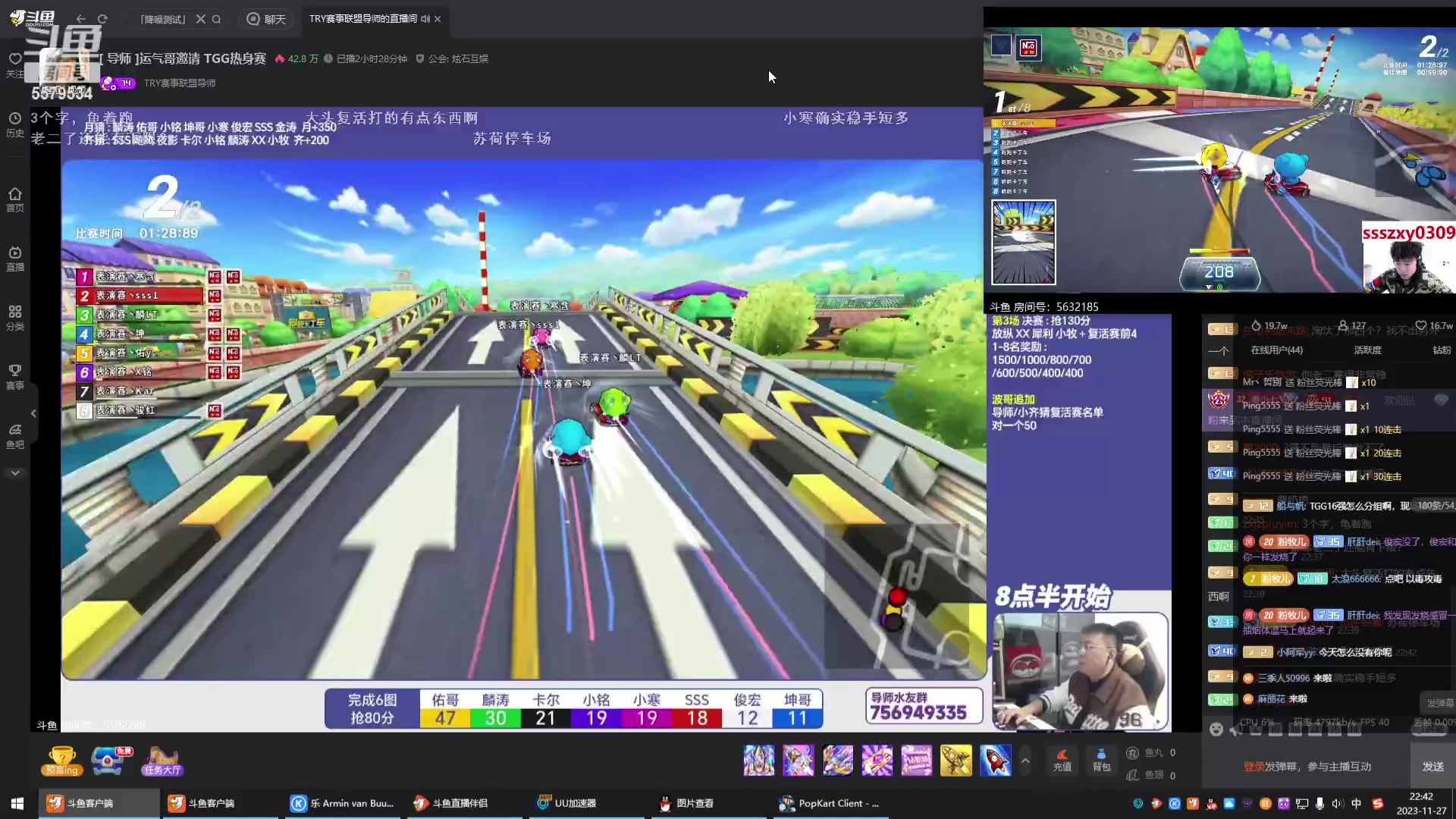
Task: Open the 聊天 chat button
Action: (x=266, y=19)
